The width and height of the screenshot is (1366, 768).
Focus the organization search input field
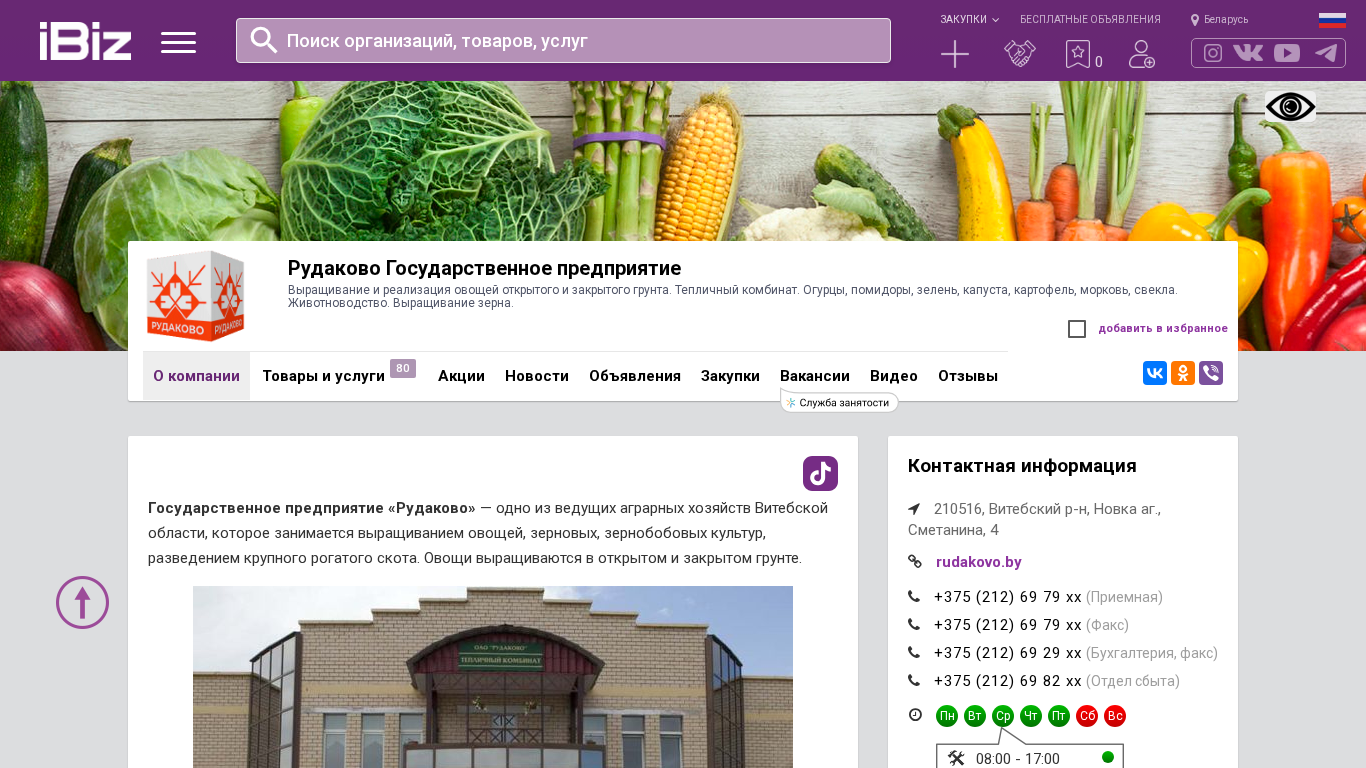click(563, 40)
